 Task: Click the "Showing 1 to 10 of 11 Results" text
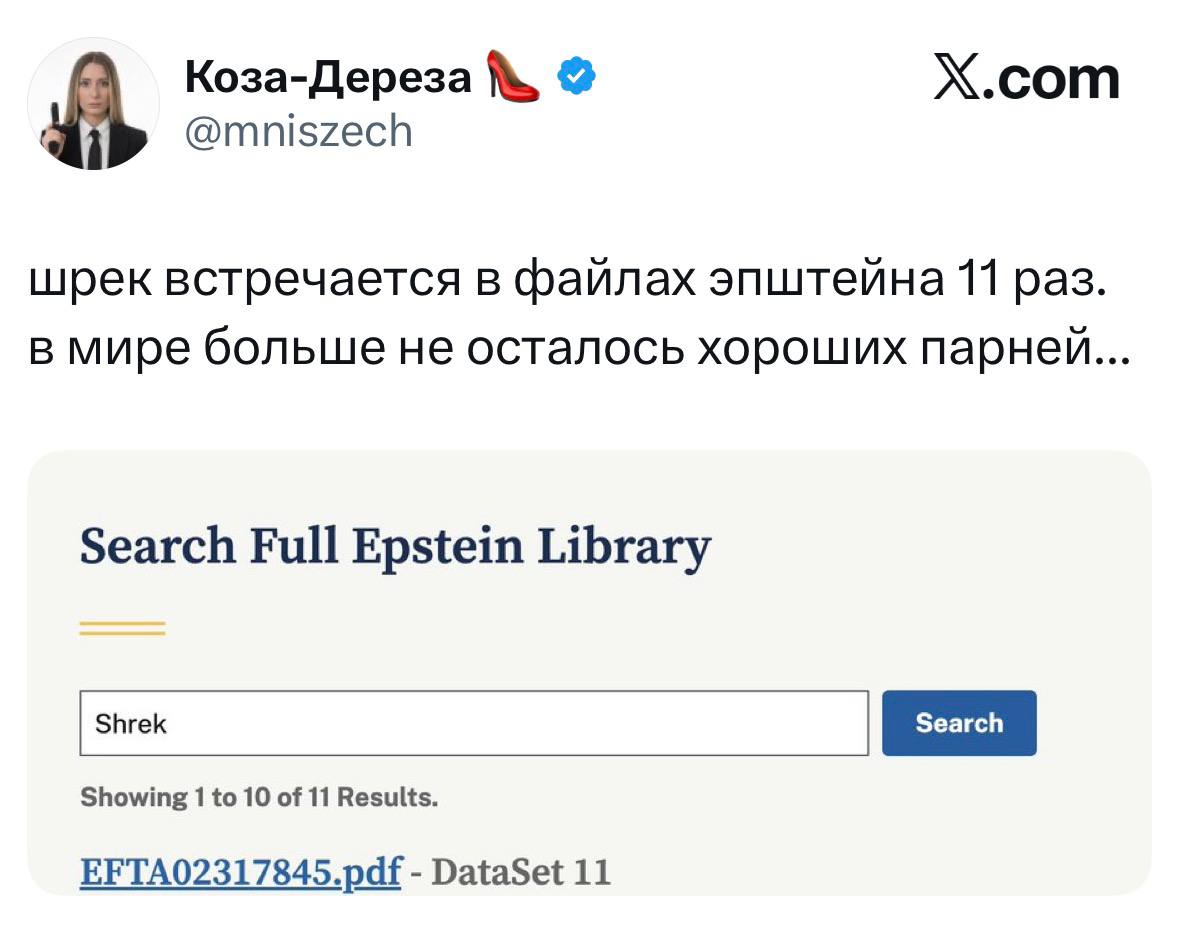[x=258, y=798]
